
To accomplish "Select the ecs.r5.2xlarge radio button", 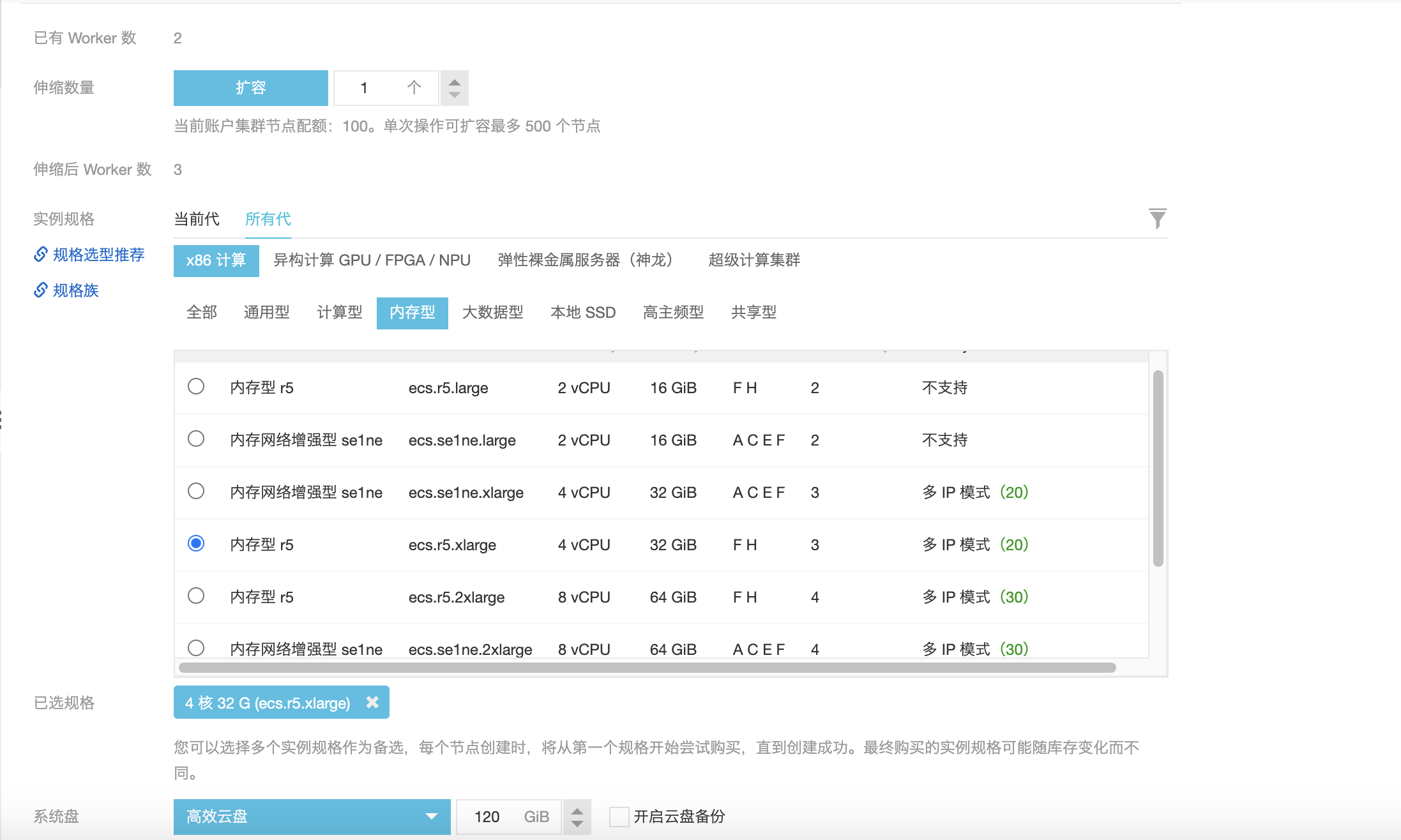I will click(x=196, y=596).
